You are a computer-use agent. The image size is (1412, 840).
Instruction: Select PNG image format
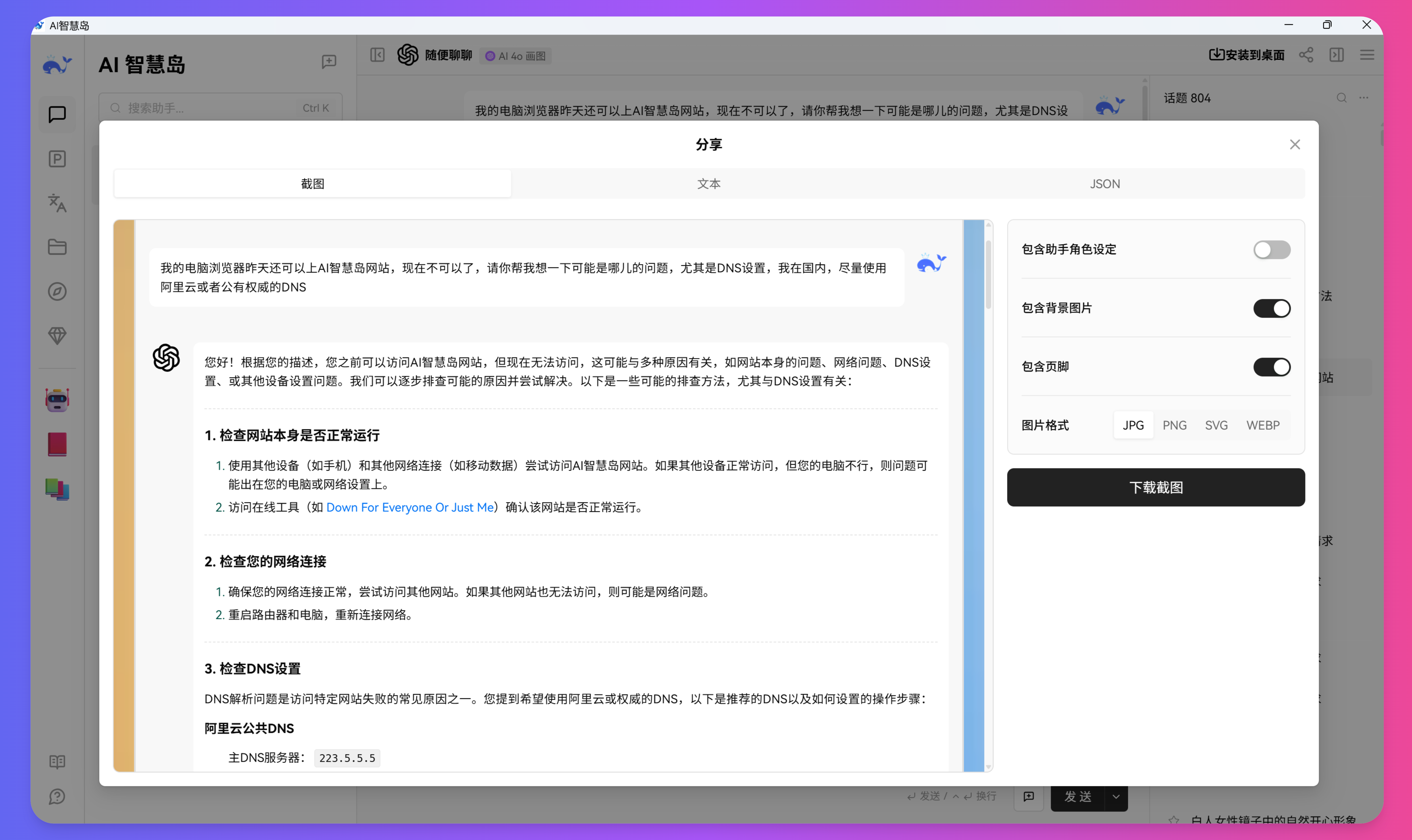(x=1175, y=425)
